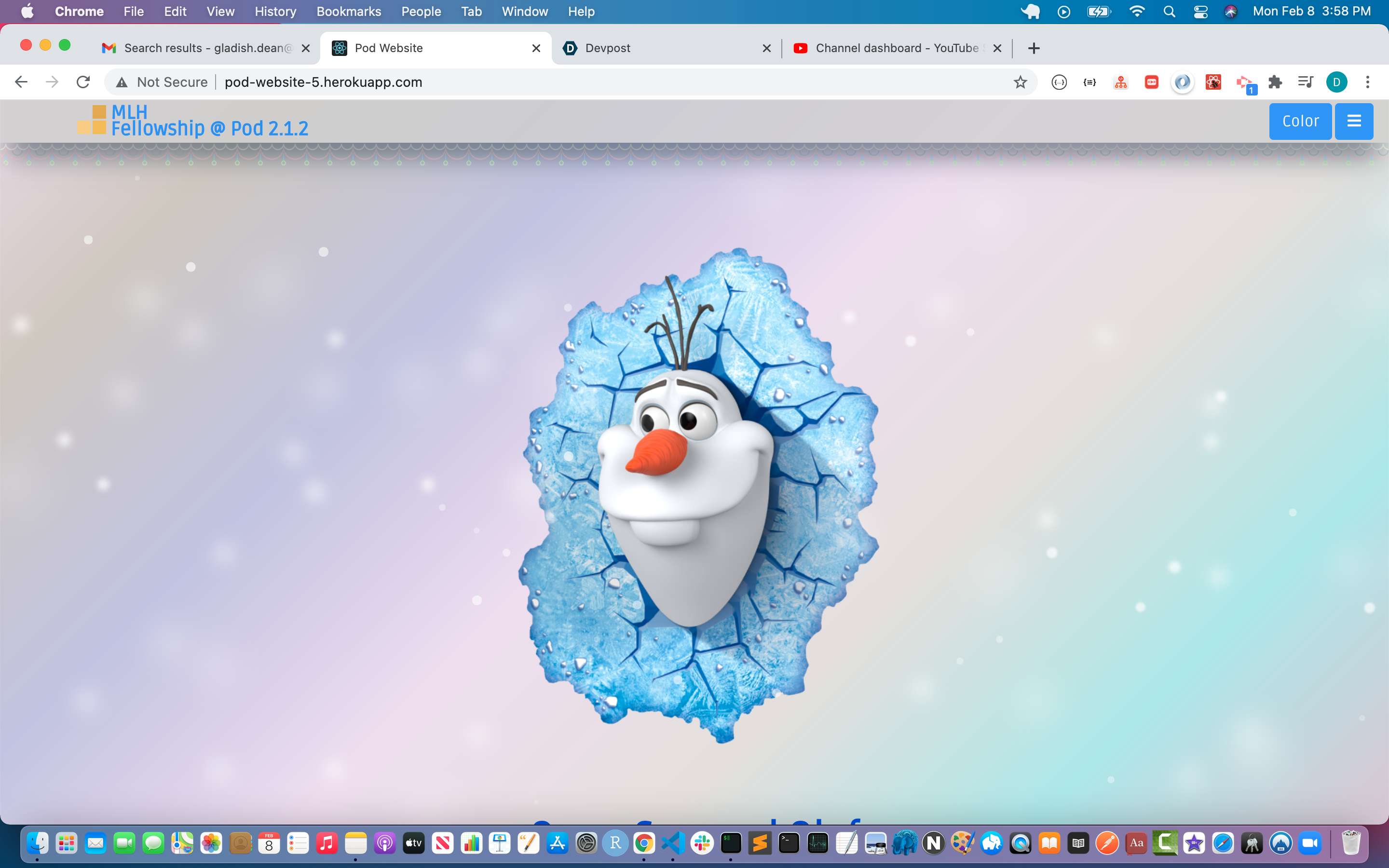Click the hamburger menu button
1389x868 pixels.
(1353, 121)
